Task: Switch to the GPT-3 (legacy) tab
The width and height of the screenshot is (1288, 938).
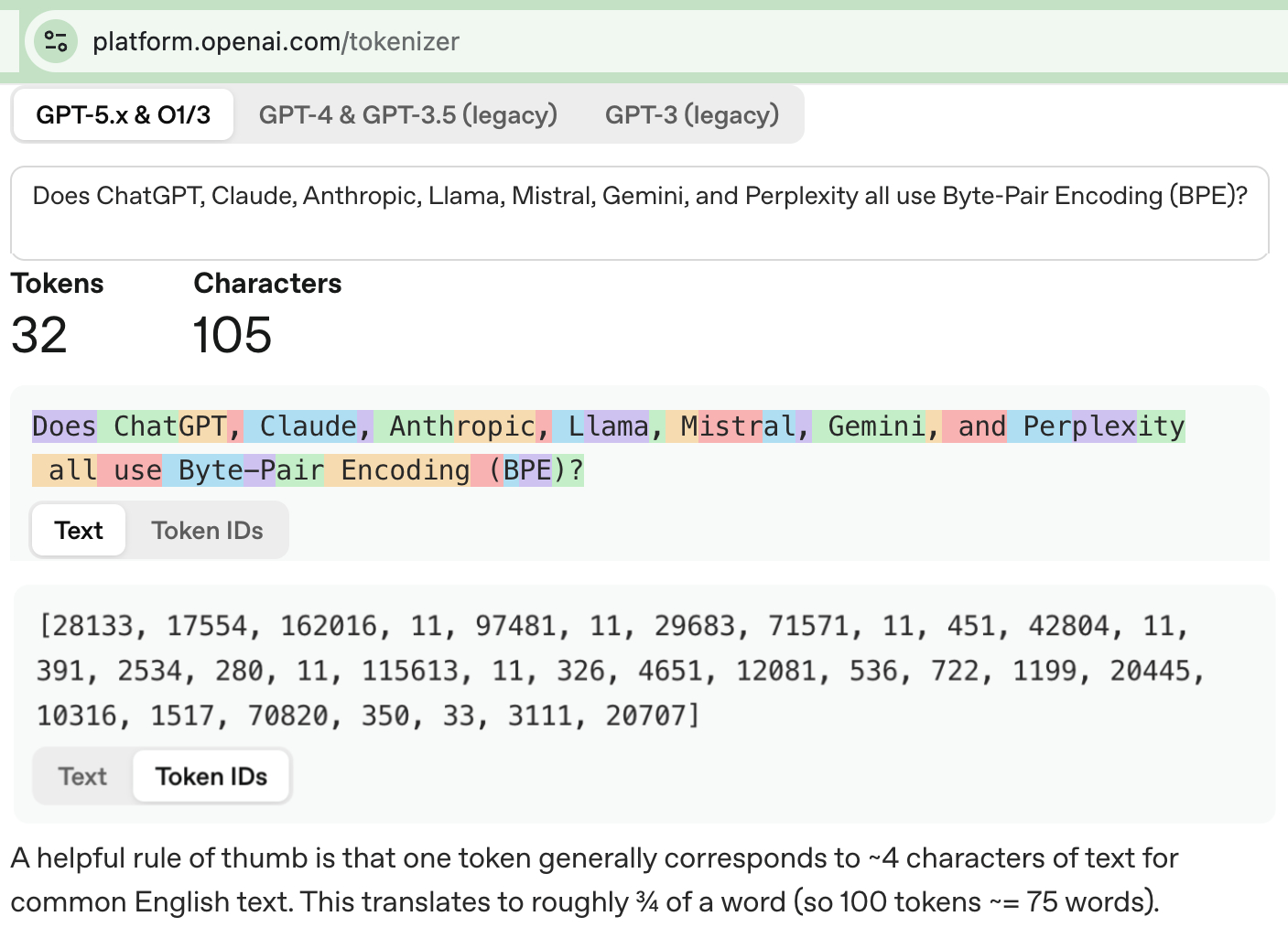Action: point(692,114)
